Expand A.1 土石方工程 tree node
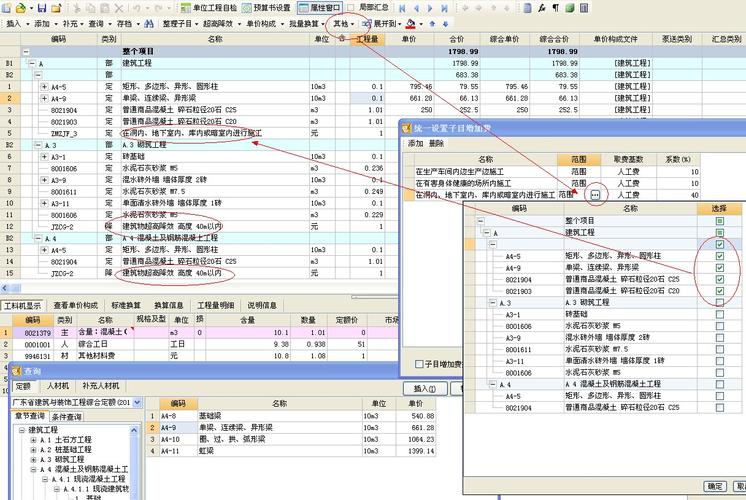Image resolution: width=746 pixels, height=500 pixels. click(x=33, y=440)
